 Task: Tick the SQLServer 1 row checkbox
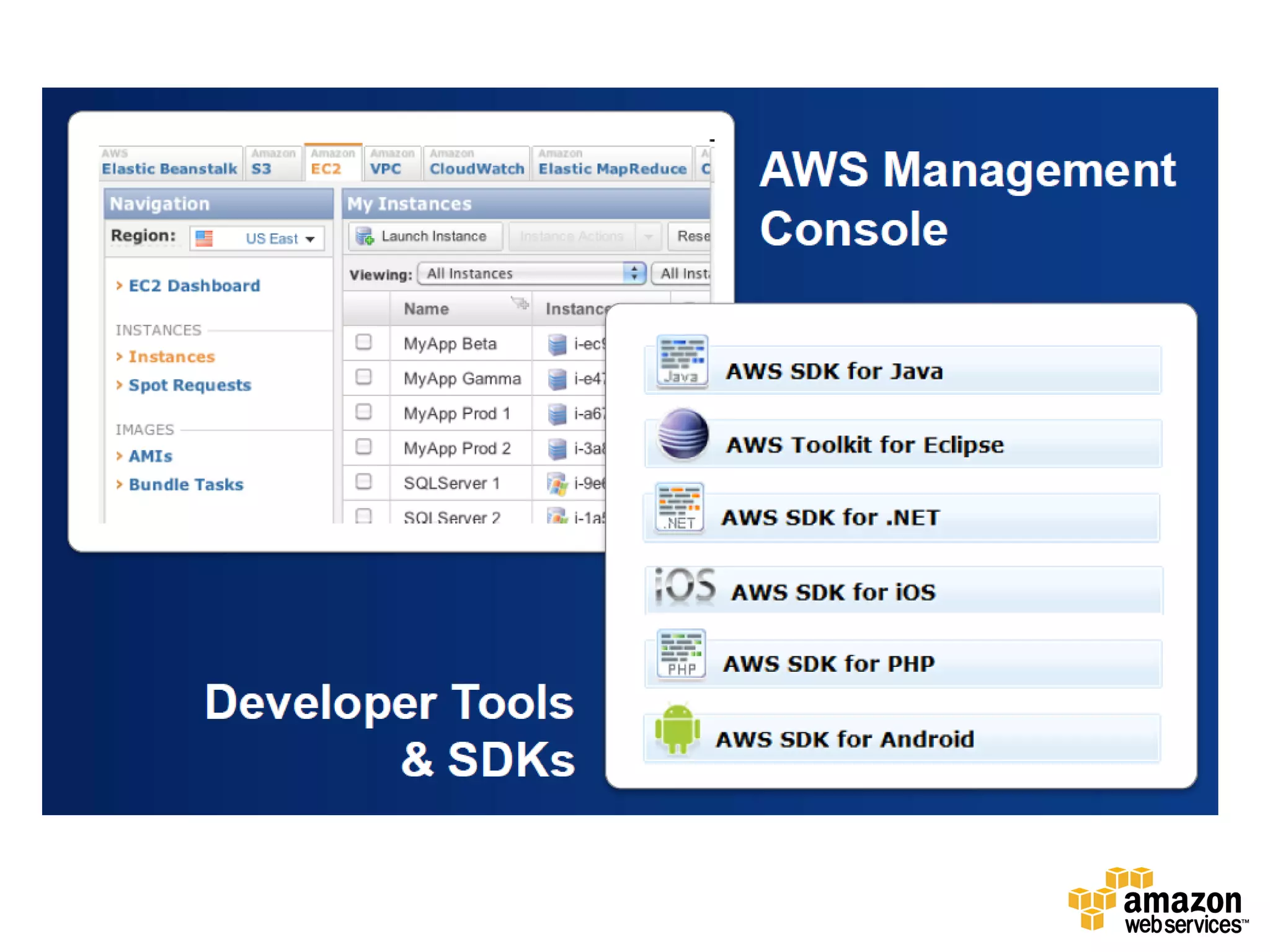tap(364, 482)
